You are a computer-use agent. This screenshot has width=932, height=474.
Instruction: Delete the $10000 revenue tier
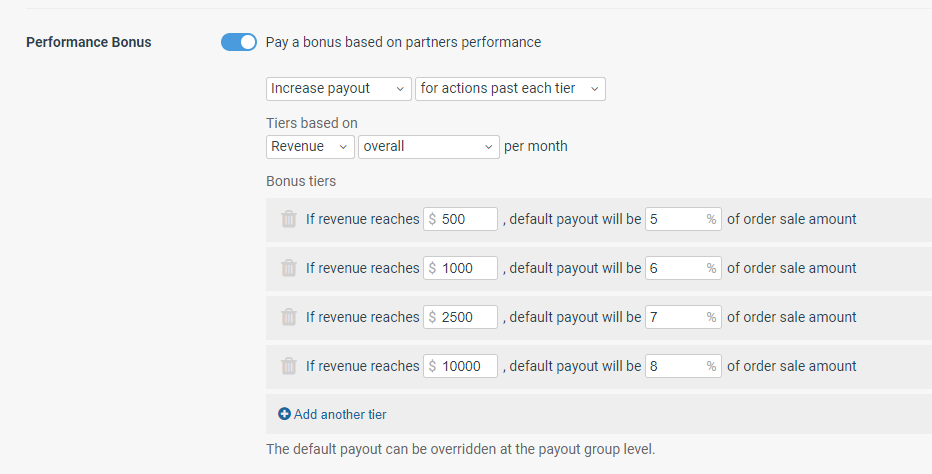tap(289, 366)
